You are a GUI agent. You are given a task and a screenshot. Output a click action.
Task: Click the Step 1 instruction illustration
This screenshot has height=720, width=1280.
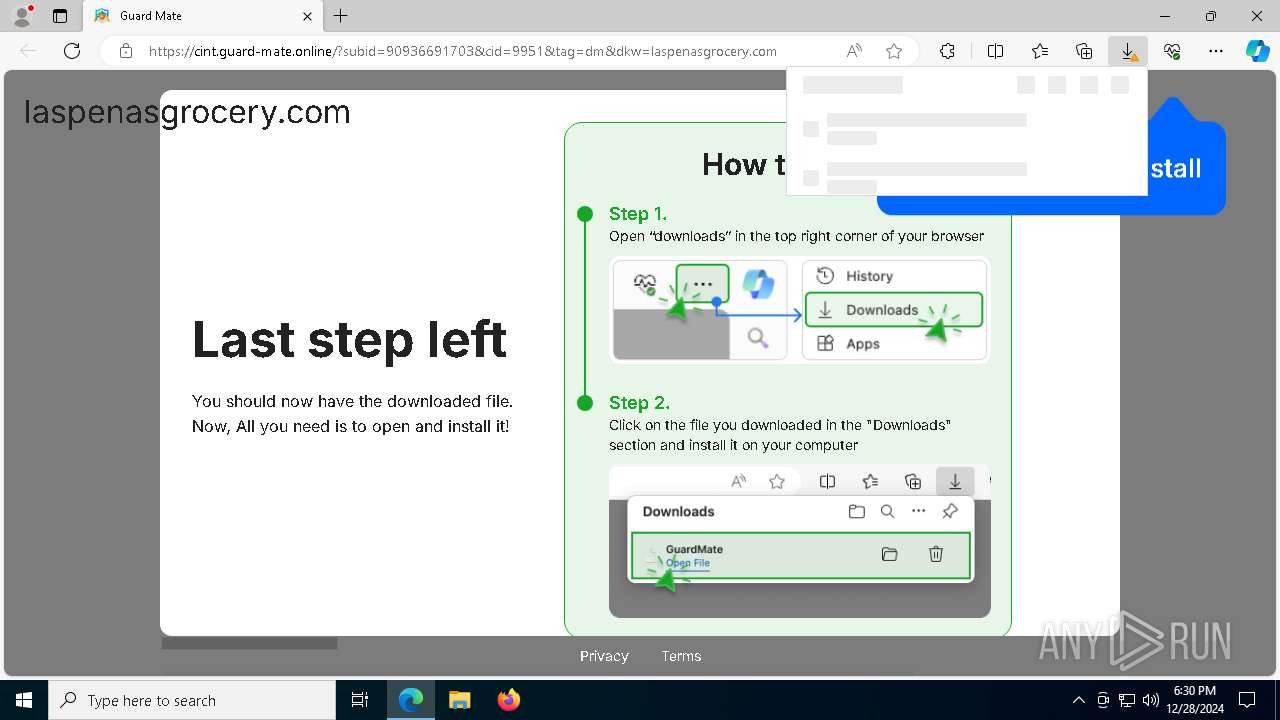[800, 310]
